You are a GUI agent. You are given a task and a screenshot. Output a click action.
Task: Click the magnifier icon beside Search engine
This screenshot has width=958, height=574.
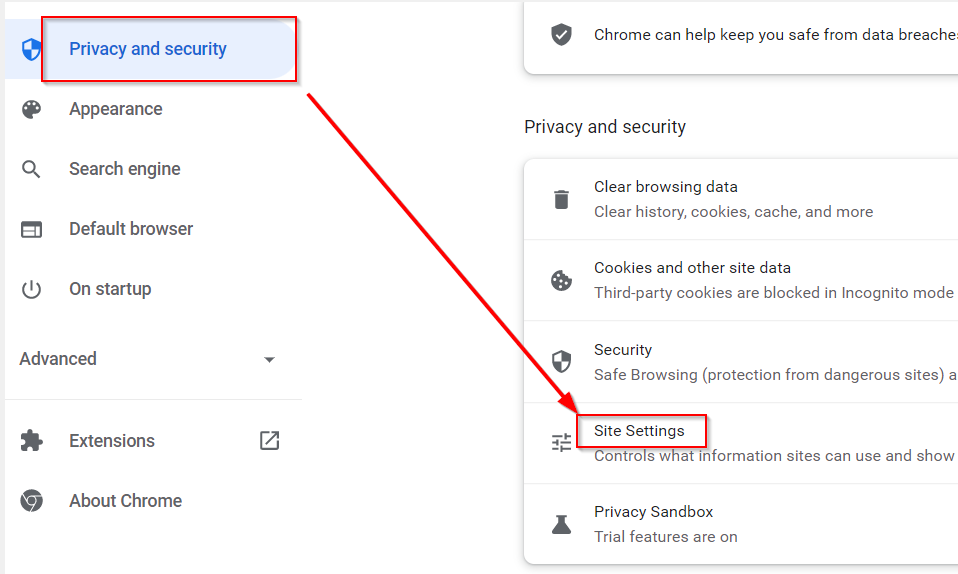tap(31, 169)
